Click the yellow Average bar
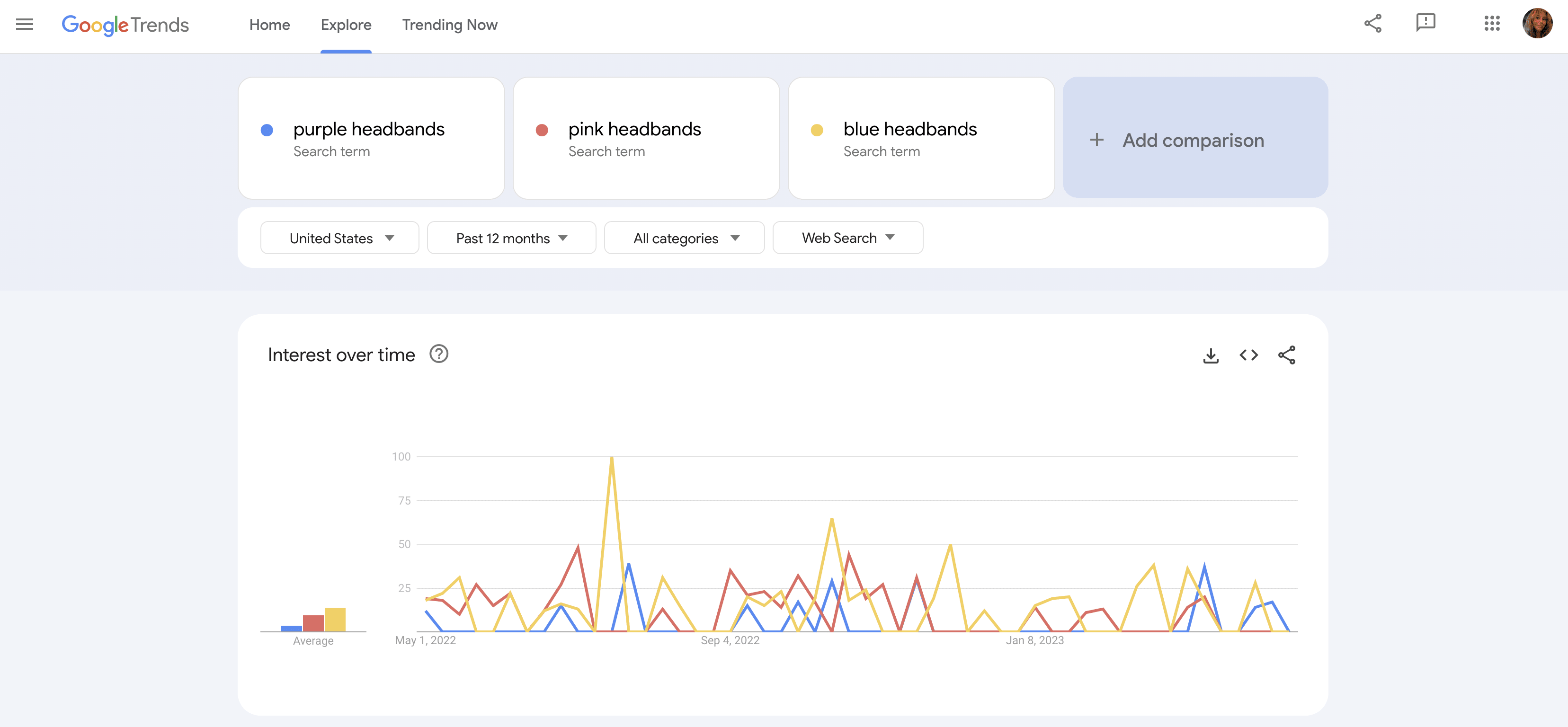The width and height of the screenshot is (1568, 727). (335, 619)
